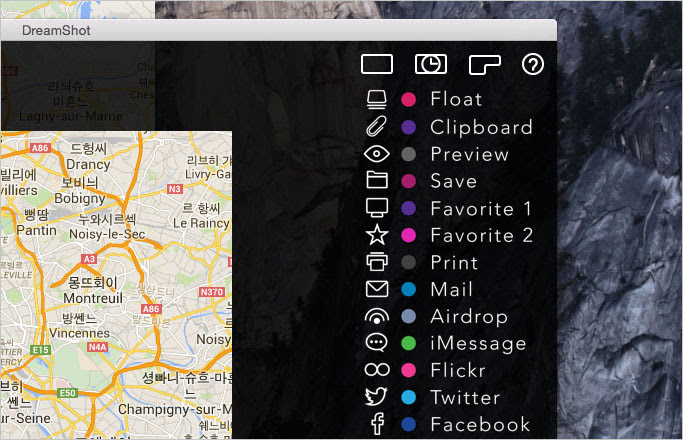
Task: Post to Twitter label
Action: tap(465, 397)
